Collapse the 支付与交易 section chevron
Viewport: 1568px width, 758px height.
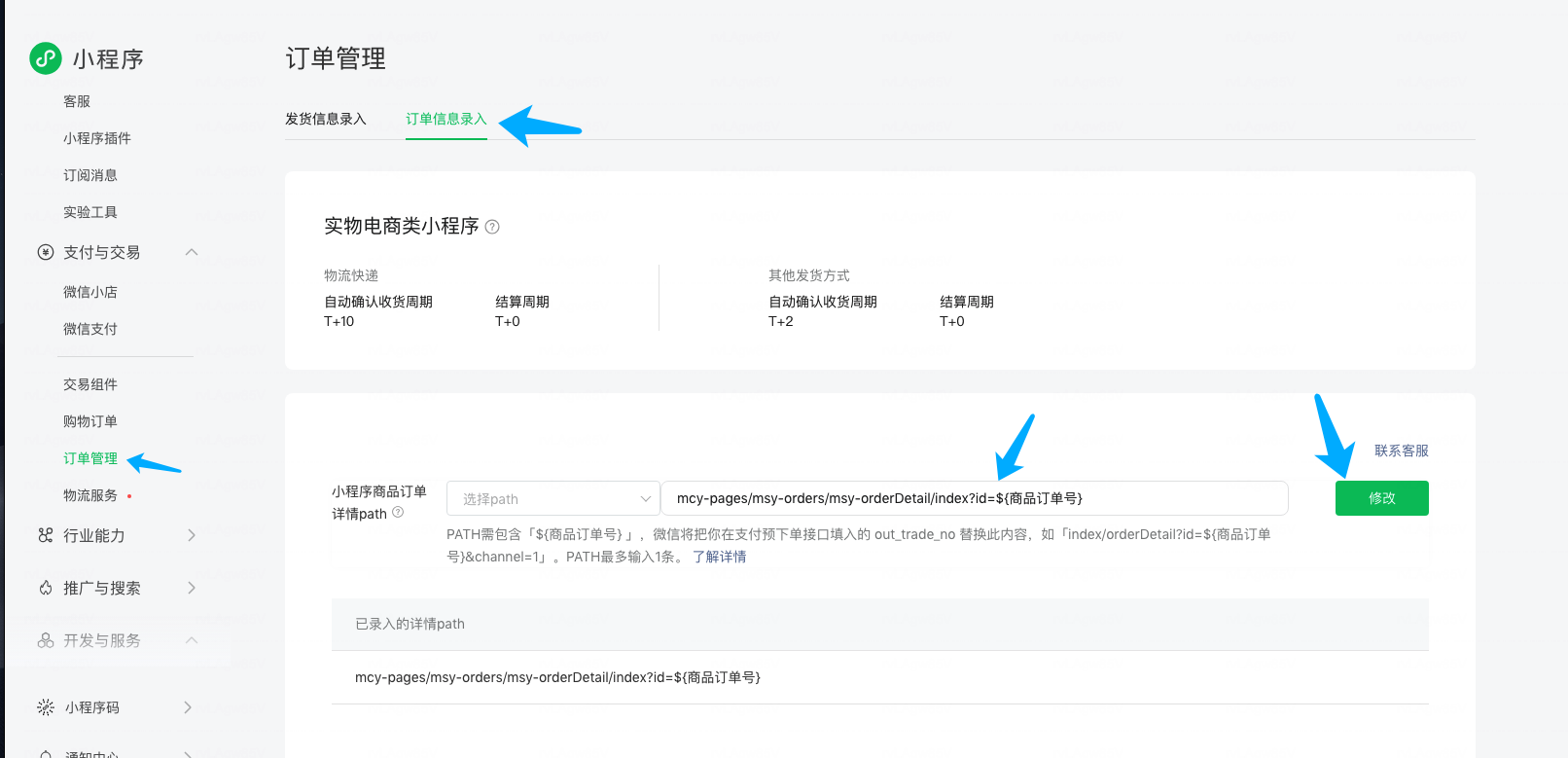(x=192, y=252)
